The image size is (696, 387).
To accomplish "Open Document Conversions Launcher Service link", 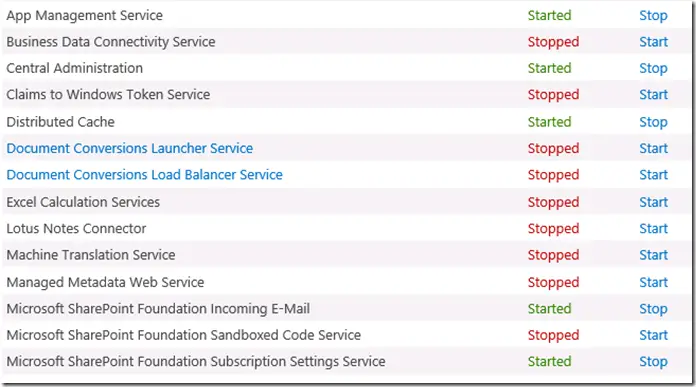I will pyautogui.click(x=130, y=148).
